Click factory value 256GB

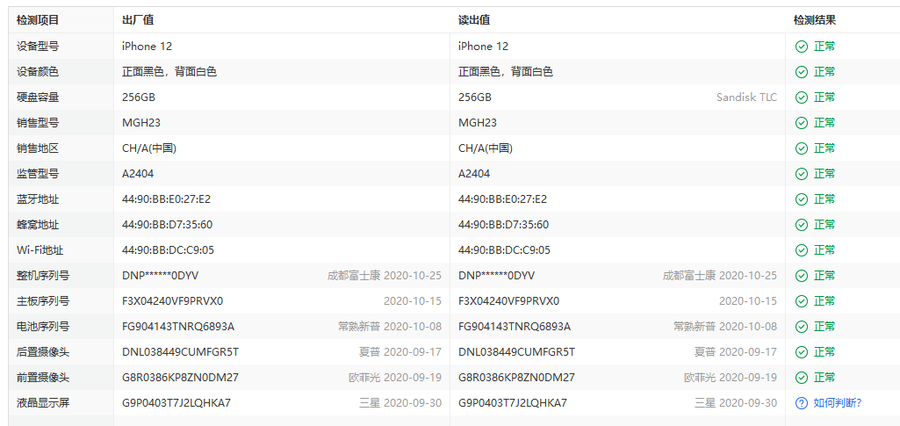click(x=138, y=98)
